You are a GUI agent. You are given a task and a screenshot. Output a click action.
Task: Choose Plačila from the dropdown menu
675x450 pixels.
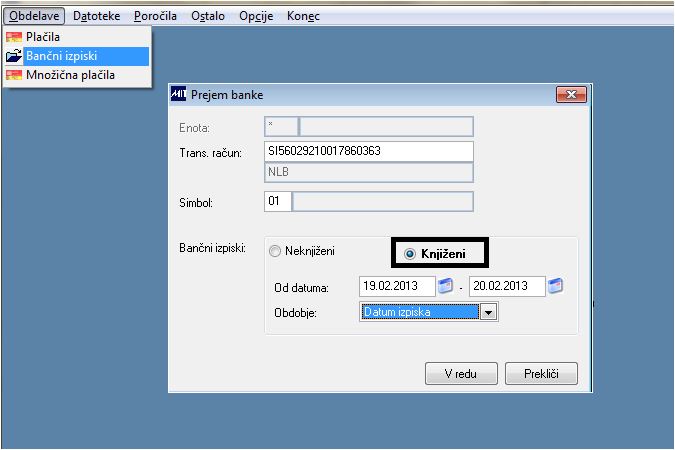tap(77, 37)
